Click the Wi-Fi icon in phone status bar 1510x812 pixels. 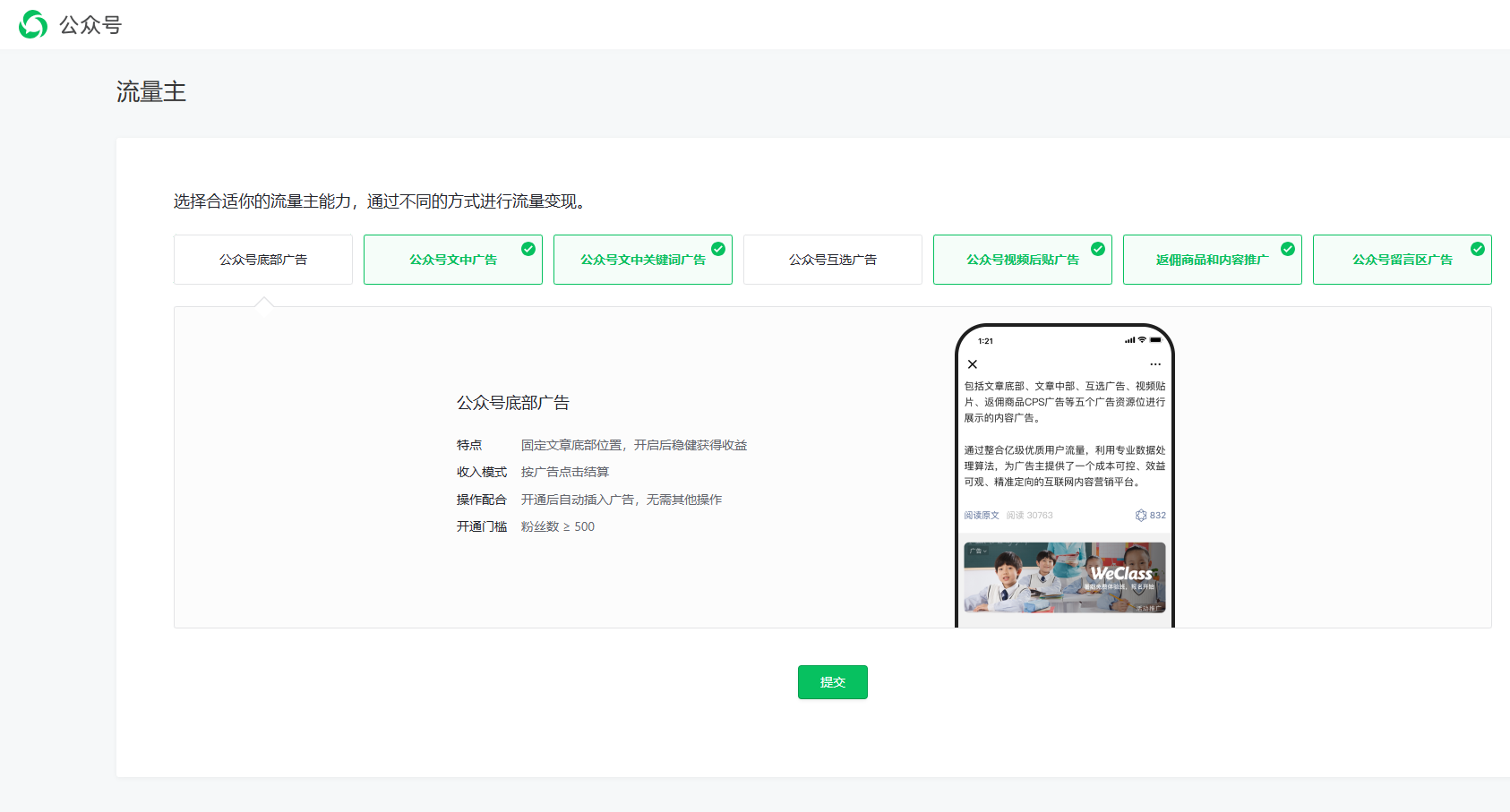(1142, 340)
